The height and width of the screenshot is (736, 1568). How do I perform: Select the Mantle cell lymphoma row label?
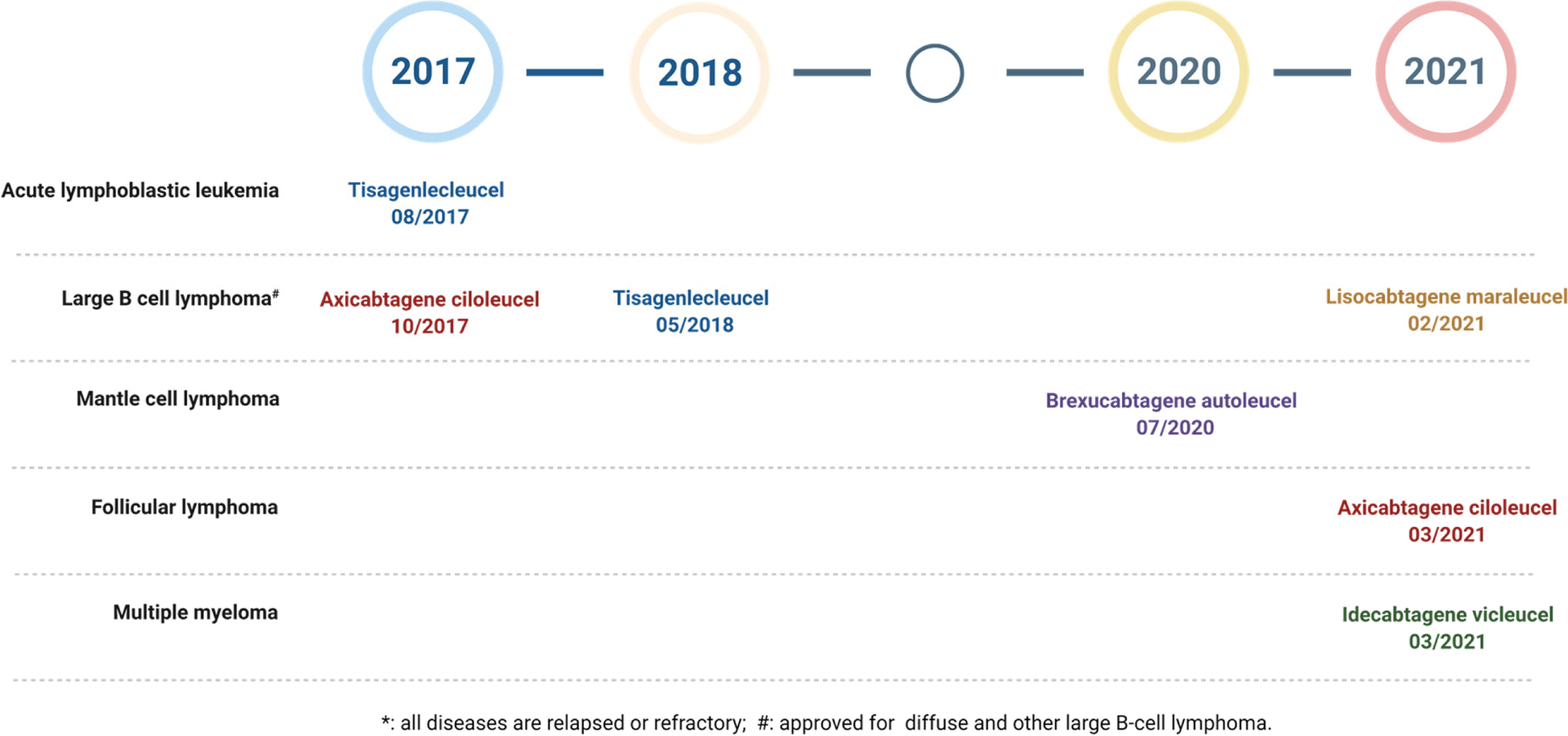click(177, 399)
